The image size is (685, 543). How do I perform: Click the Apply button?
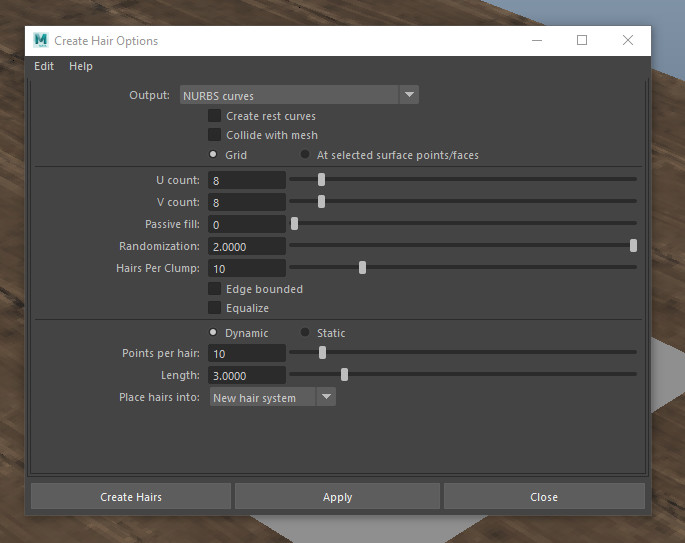click(x=337, y=496)
